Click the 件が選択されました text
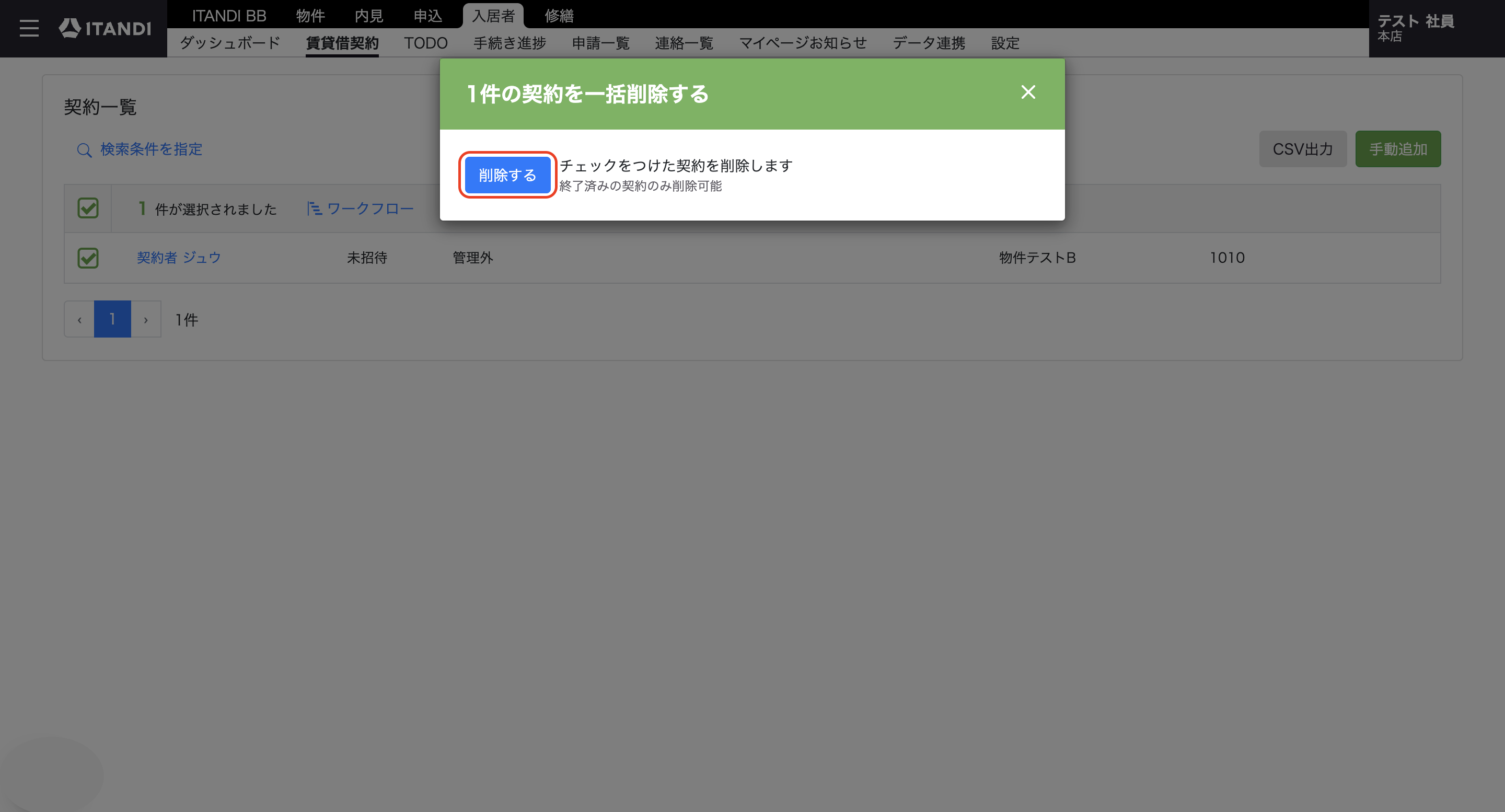Screen dimensions: 1505x812 (216, 209)
